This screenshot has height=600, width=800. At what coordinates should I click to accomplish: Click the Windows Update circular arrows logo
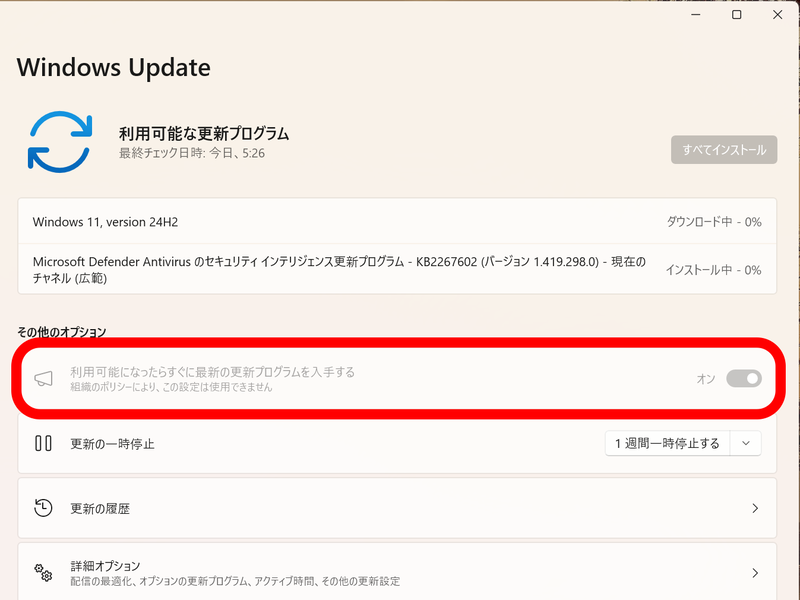(60, 141)
